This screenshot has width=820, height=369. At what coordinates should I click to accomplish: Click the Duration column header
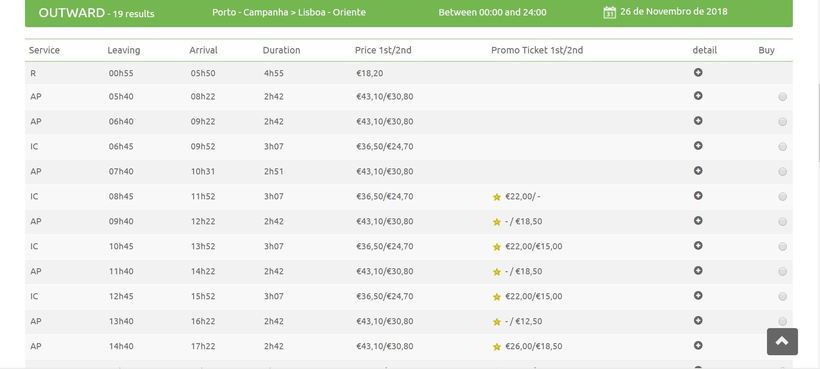[x=281, y=50]
